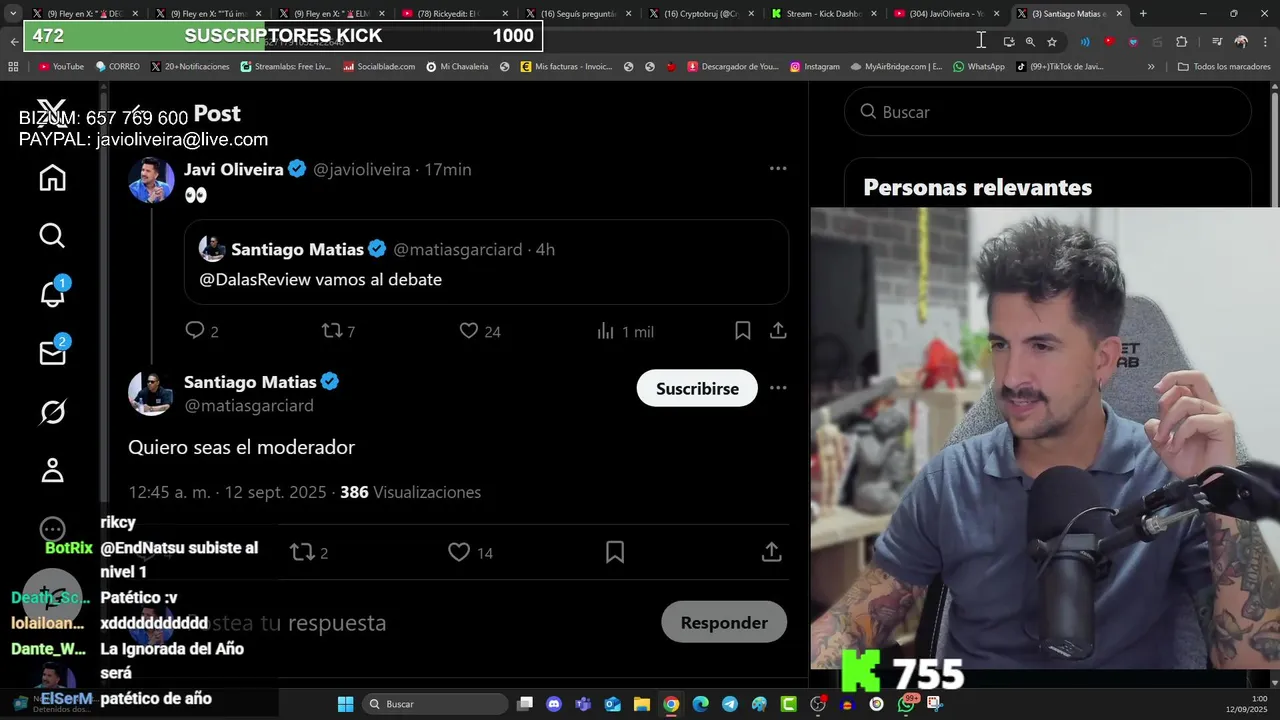The height and width of the screenshot is (720, 1280).
Task: Like Javi Oliveira's post with 24 likes
Action: [480, 331]
